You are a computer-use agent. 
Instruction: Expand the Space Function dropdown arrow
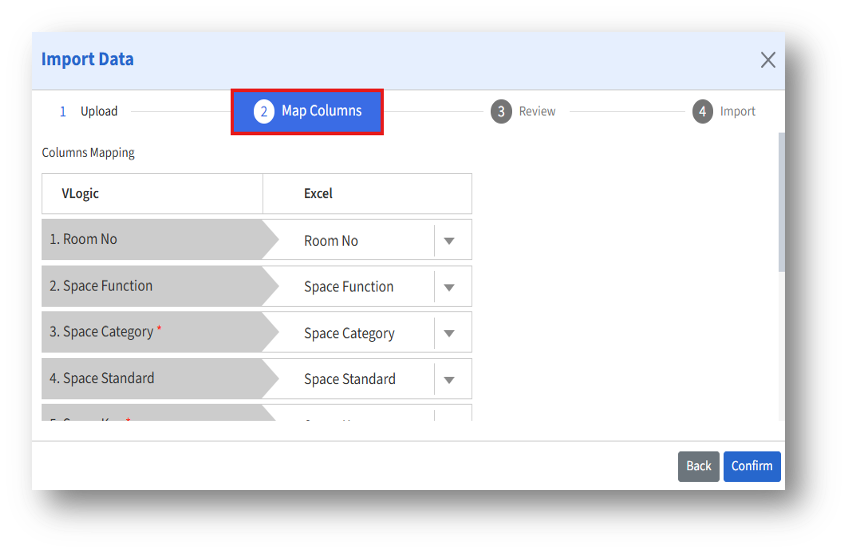[x=449, y=287]
